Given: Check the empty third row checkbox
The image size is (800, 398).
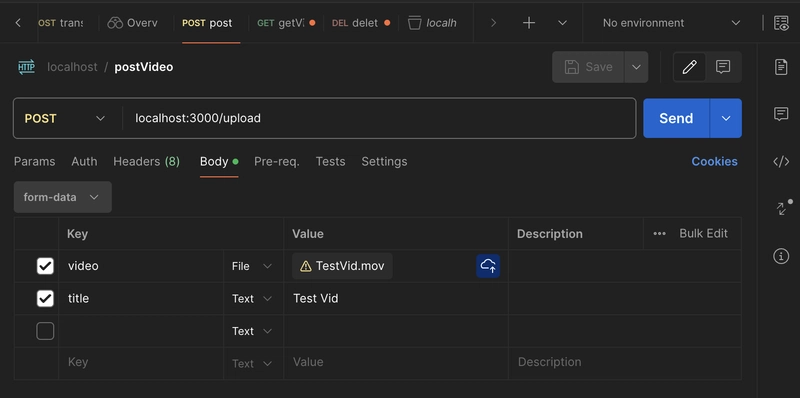Looking at the screenshot, I should click(x=45, y=331).
